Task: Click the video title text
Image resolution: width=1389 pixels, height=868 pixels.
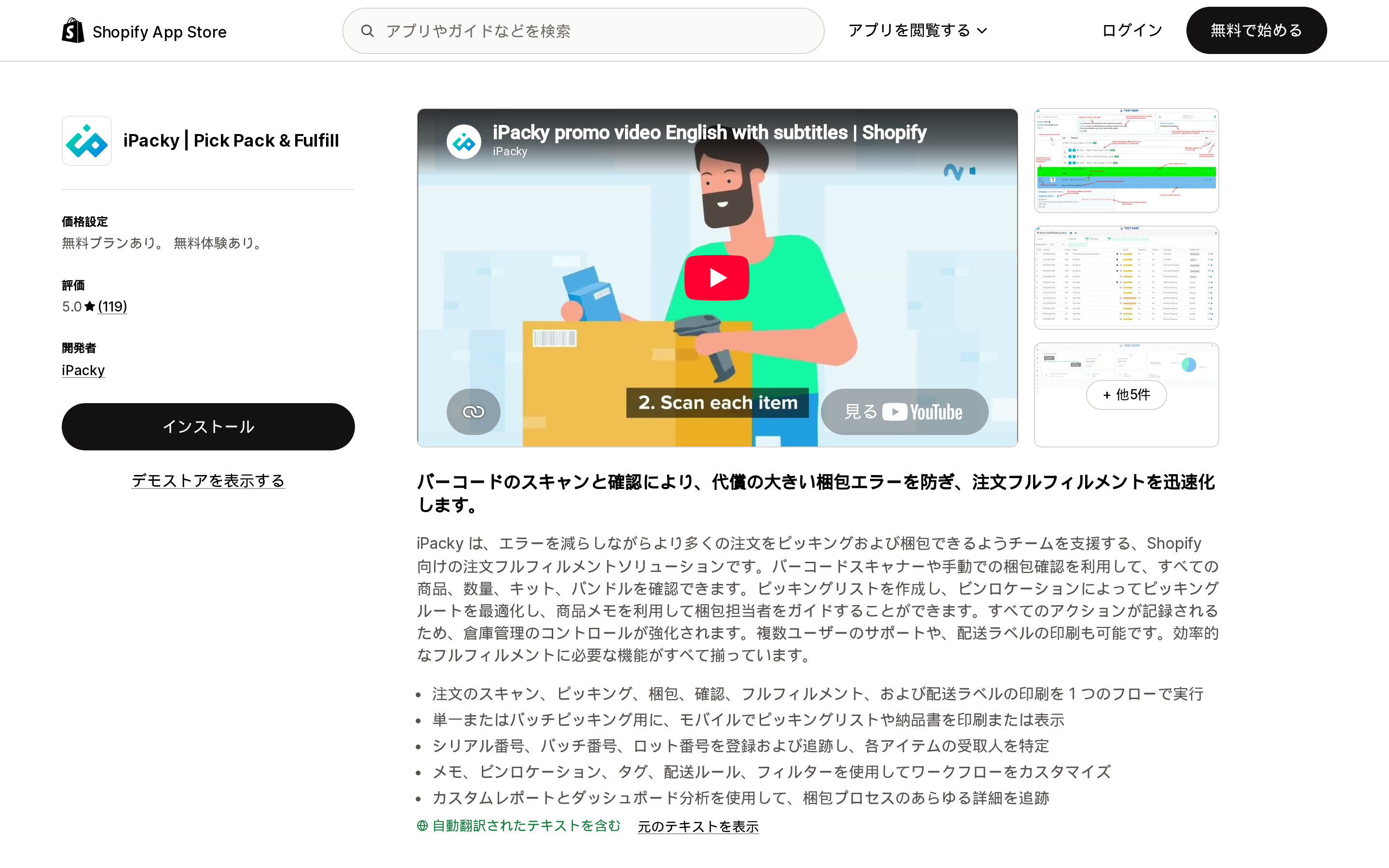Action: 709,132
